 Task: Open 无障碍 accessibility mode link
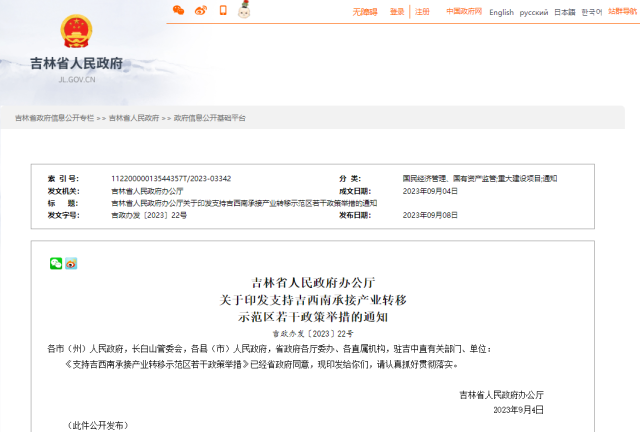coord(365,12)
